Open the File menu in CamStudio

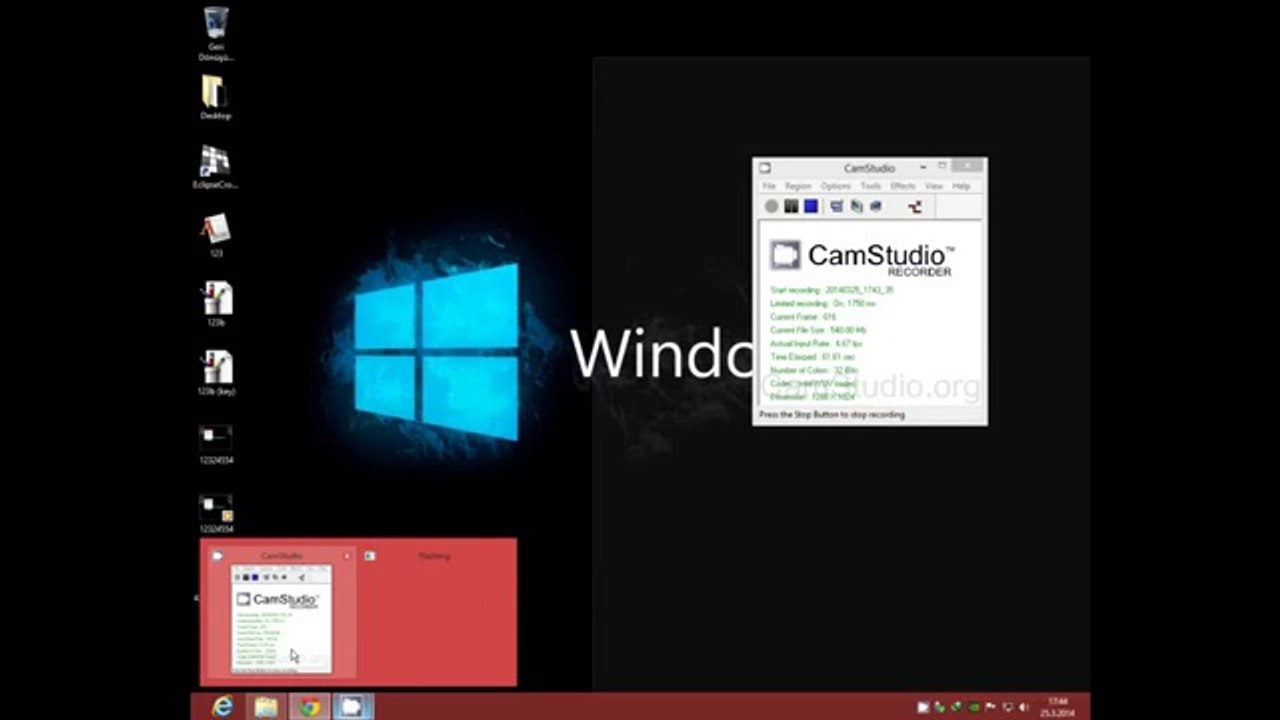pyautogui.click(x=769, y=186)
